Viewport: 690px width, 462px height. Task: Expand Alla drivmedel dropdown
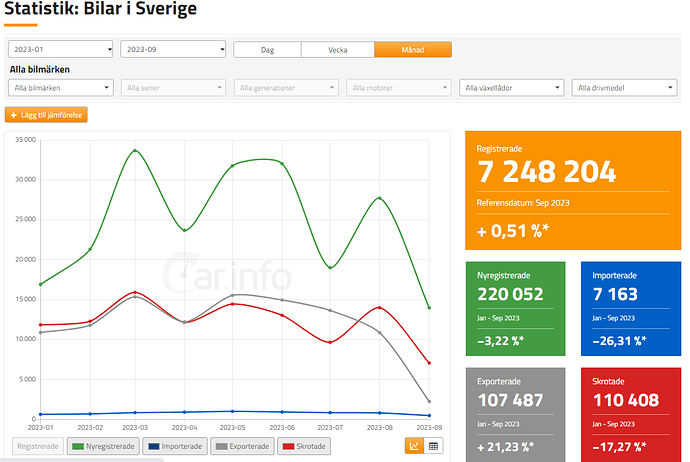point(624,88)
